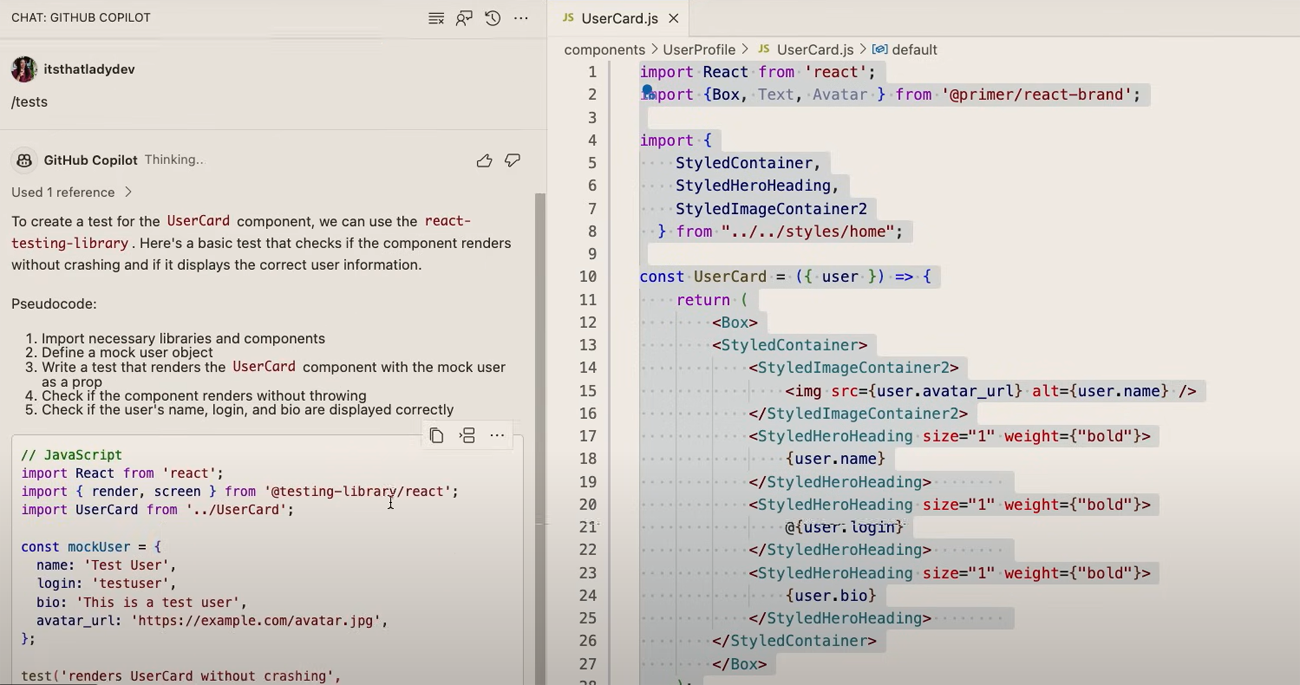
Task: Click 'StyledHeroHeading,' import on line 6
Action: point(757,186)
